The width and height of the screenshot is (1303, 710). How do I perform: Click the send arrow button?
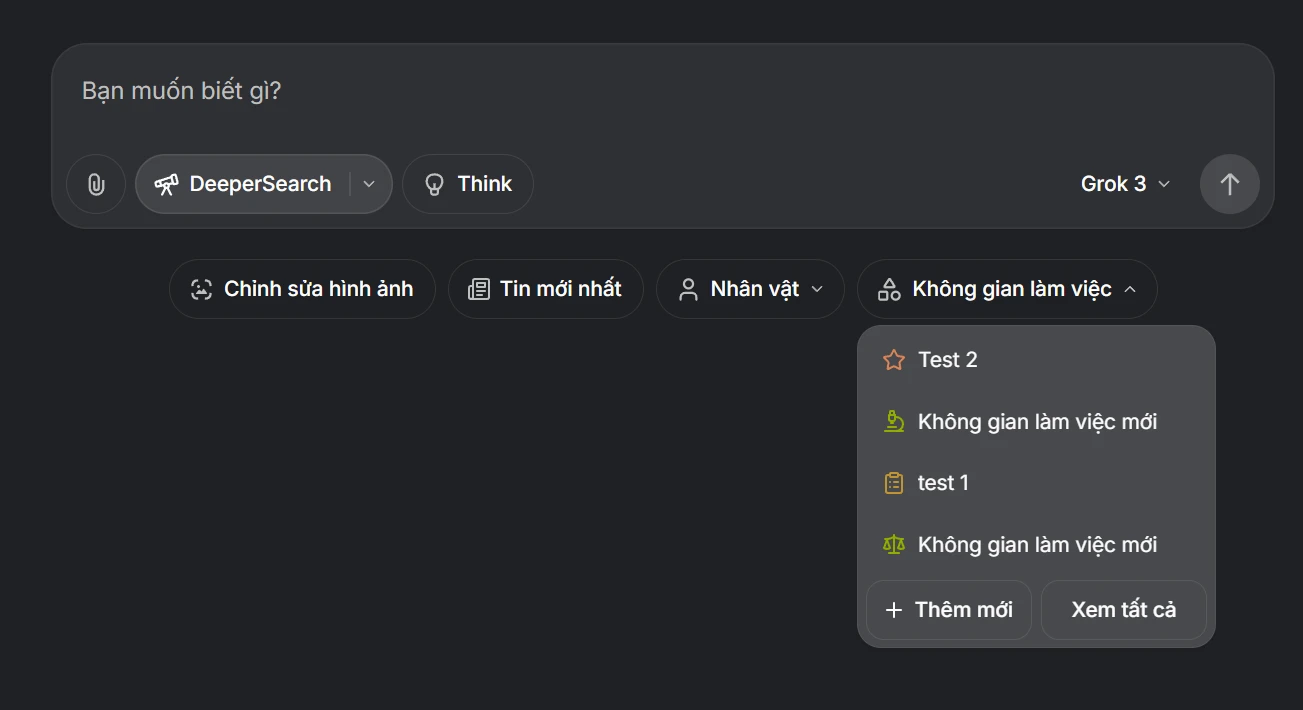pyautogui.click(x=1230, y=184)
